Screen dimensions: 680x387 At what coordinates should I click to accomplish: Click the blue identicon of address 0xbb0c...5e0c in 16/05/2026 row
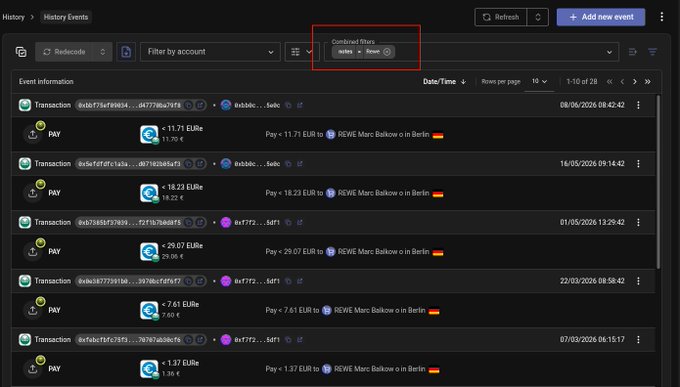(x=226, y=164)
